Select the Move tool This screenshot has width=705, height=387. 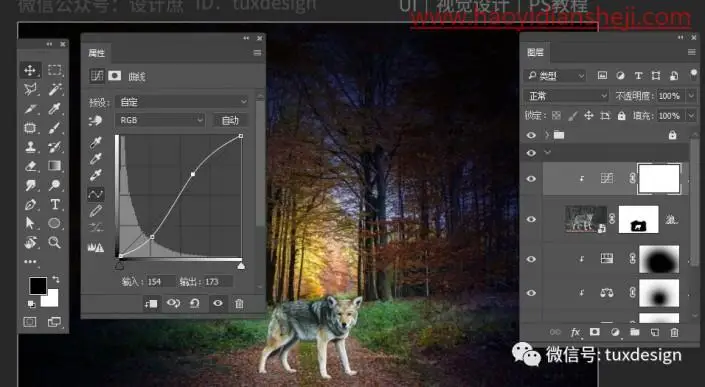pyautogui.click(x=30, y=70)
